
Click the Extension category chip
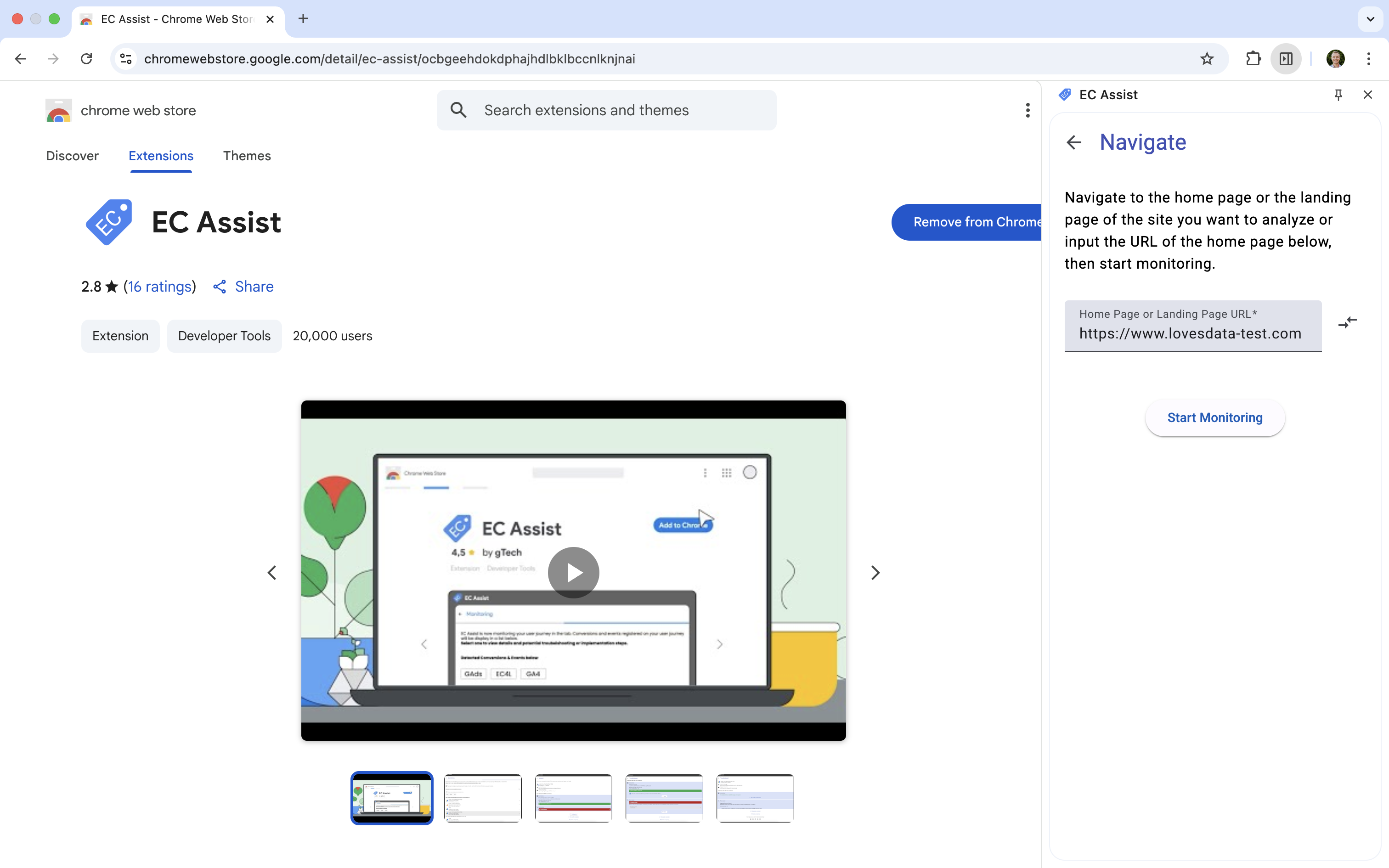tap(120, 336)
